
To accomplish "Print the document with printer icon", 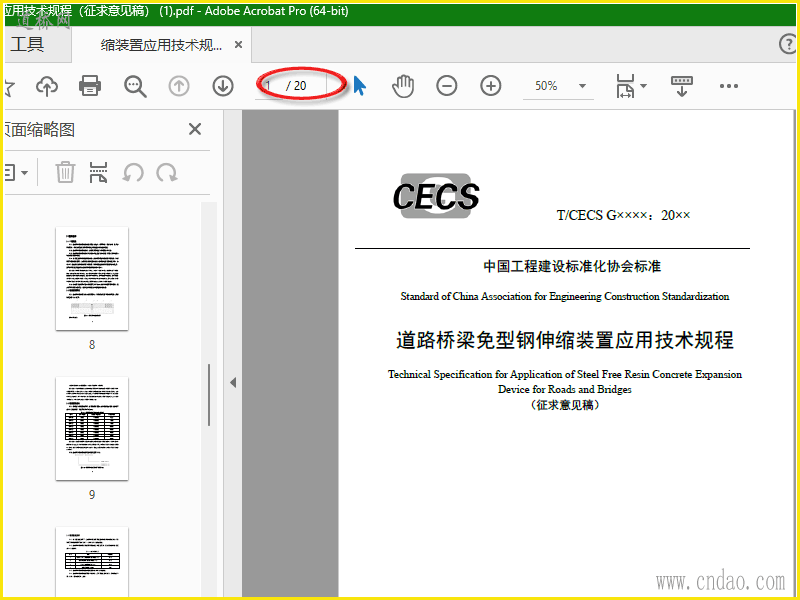I will 90,86.
